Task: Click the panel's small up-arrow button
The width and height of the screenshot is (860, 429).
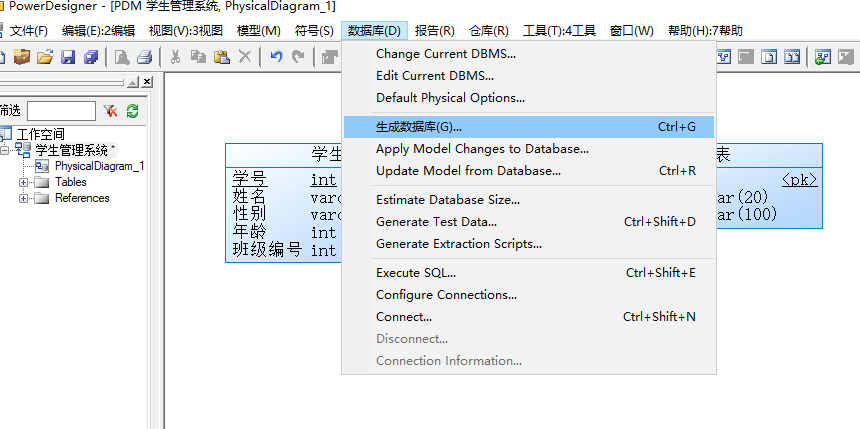Action: (133, 82)
